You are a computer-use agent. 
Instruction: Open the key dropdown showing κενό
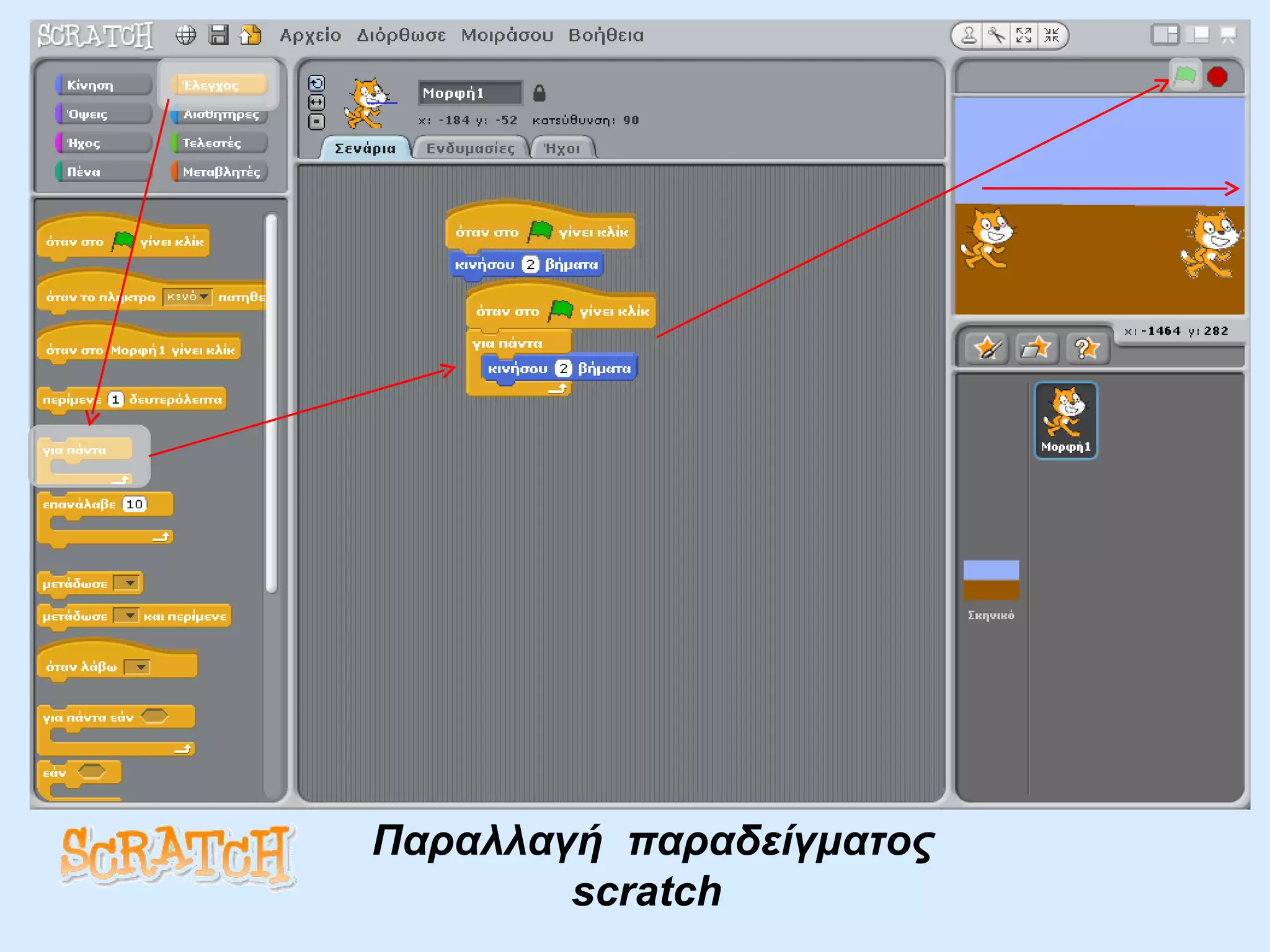(187, 297)
